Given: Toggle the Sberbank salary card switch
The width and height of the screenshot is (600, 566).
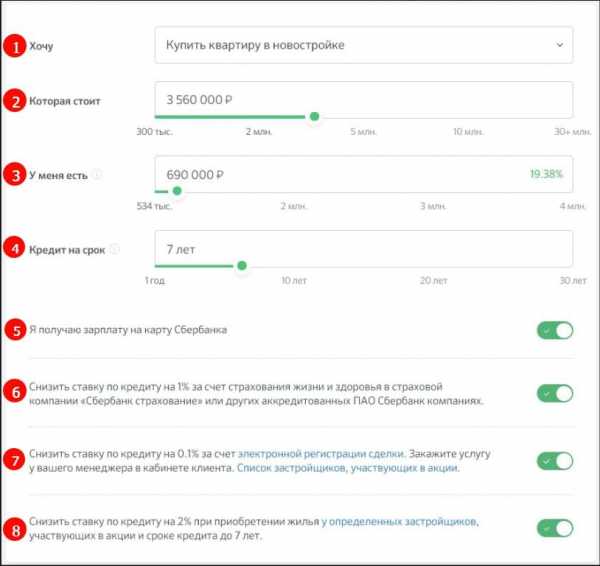Looking at the screenshot, I should point(555,330).
